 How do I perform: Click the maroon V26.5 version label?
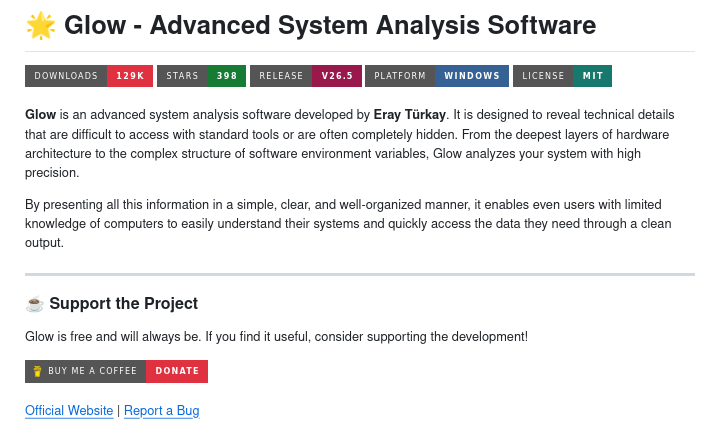337,76
